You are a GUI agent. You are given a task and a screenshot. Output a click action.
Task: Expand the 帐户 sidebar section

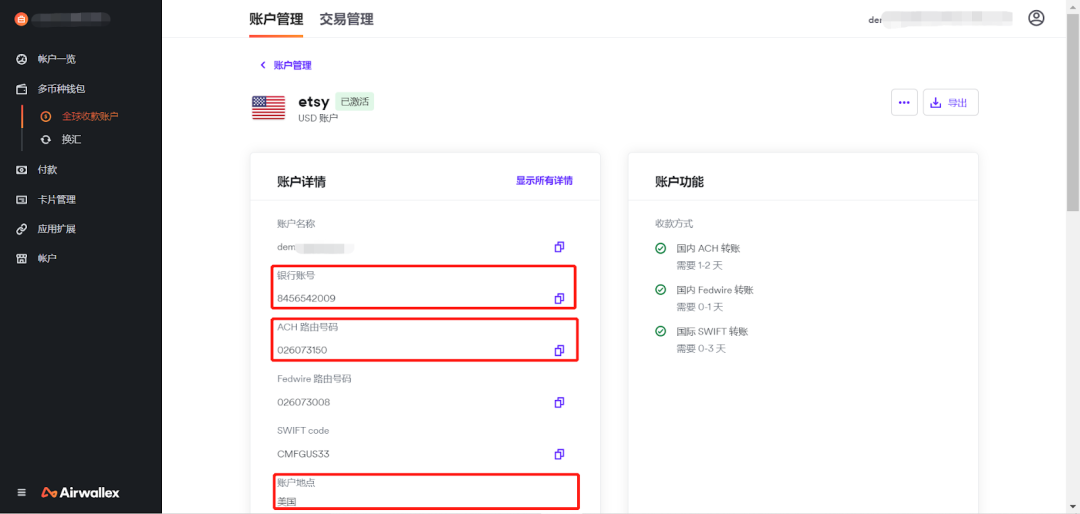[x=47, y=258]
